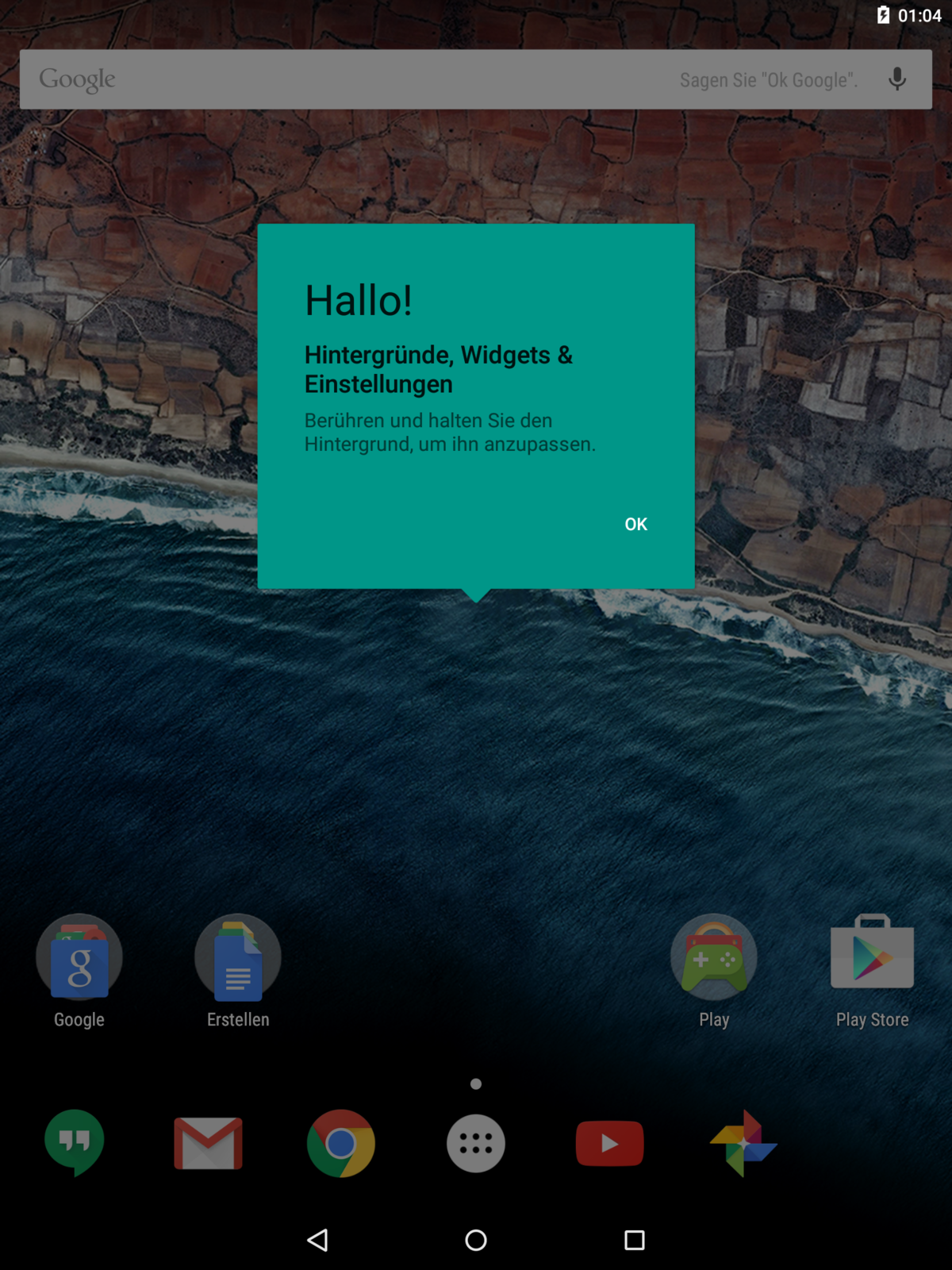Launch Gmail from the dock

point(208,1143)
